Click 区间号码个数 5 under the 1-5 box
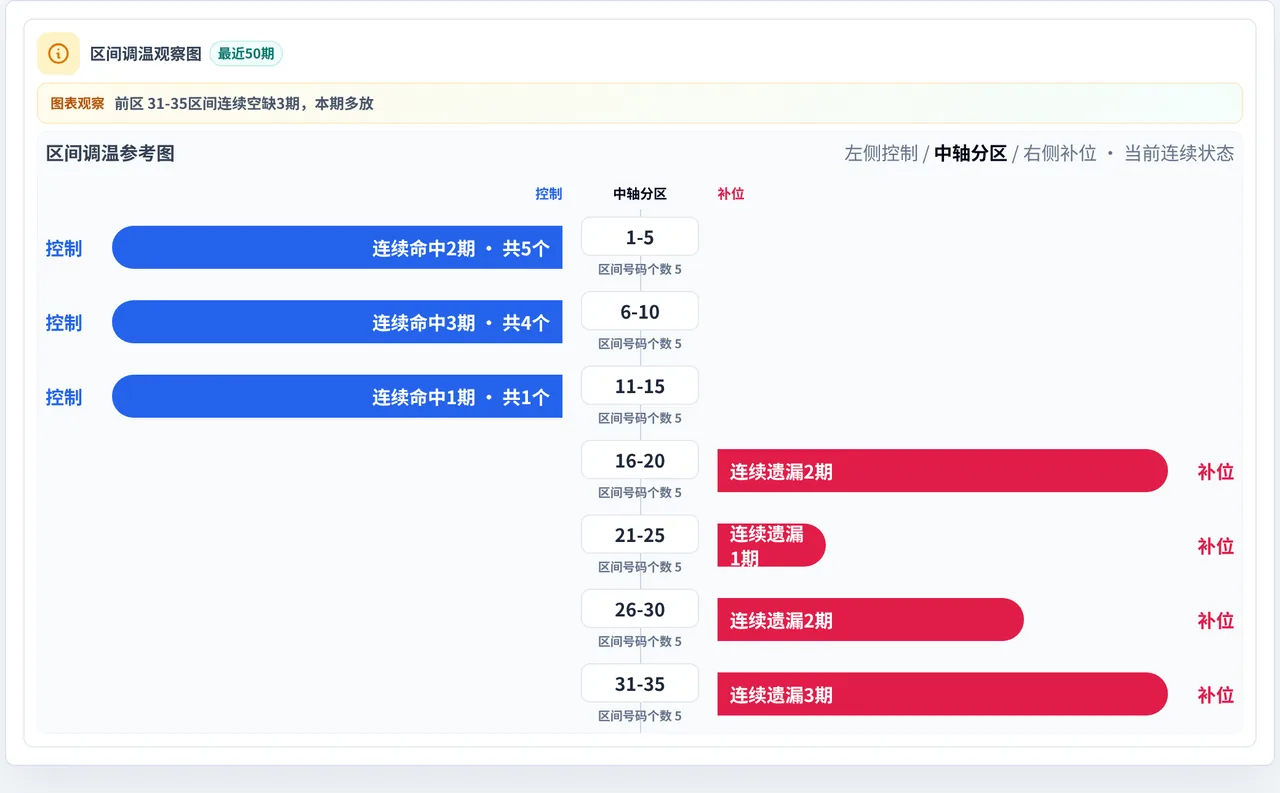 click(640, 269)
